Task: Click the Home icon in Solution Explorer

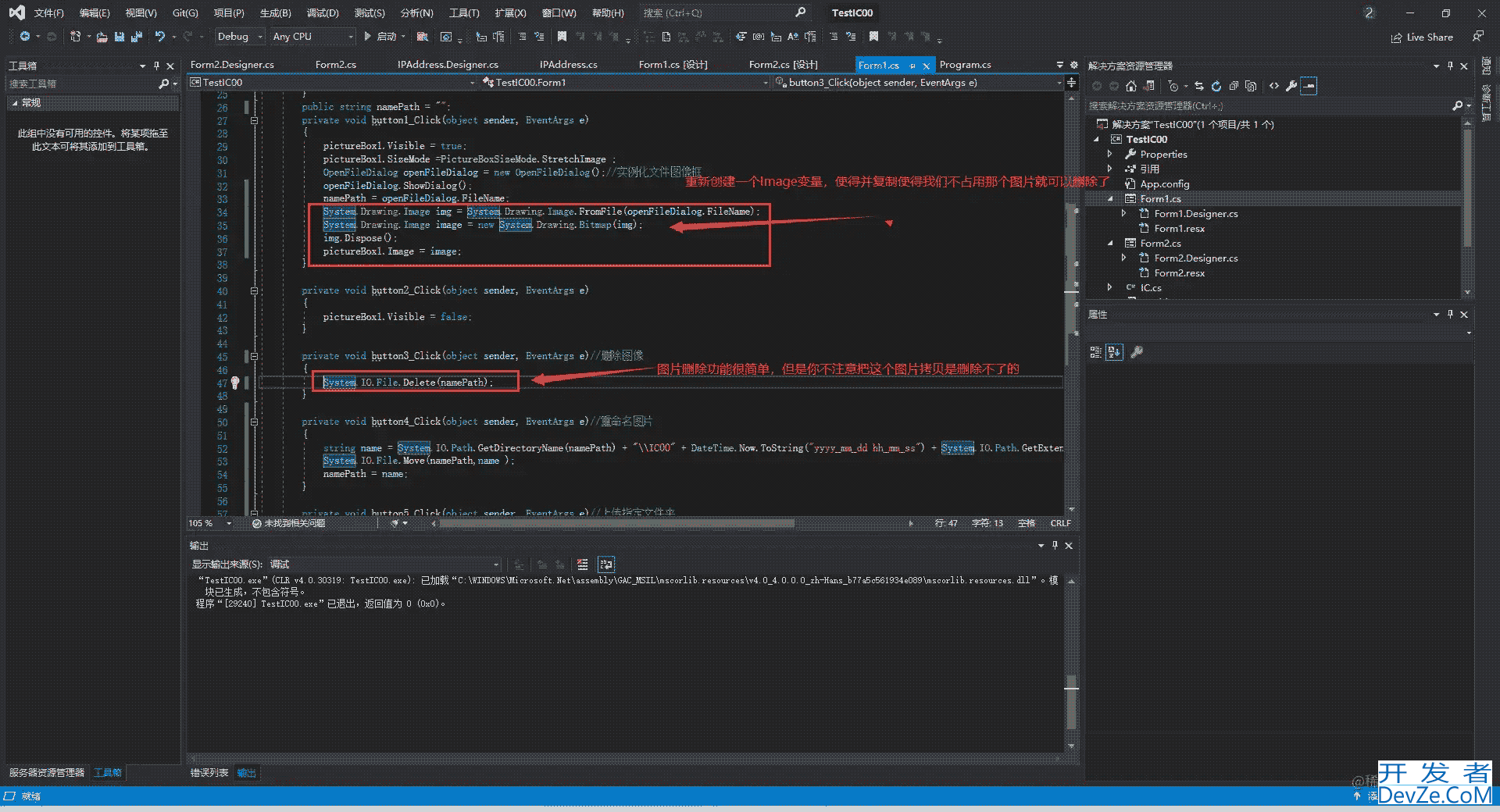Action: point(1131,86)
